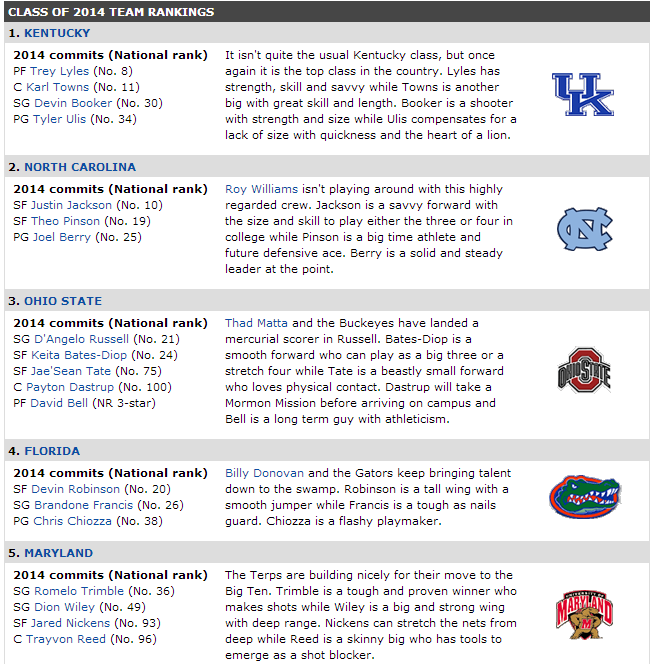The width and height of the screenshot is (663, 664).
Task: Open the FLORIDA team heading link
Action: click(x=52, y=451)
